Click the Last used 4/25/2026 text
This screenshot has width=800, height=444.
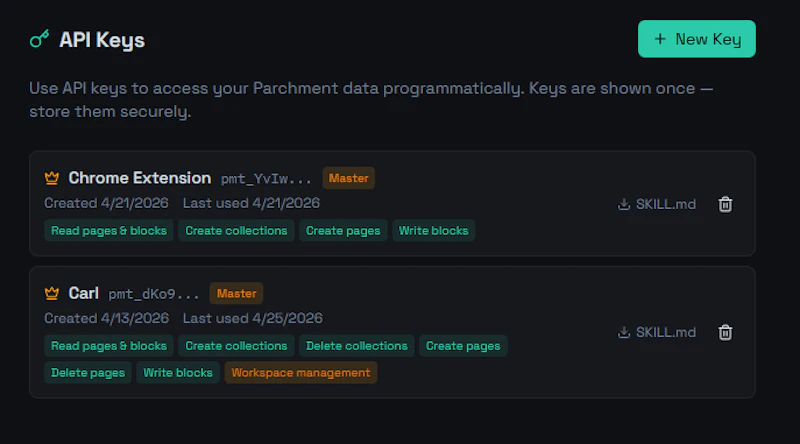tap(253, 318)
